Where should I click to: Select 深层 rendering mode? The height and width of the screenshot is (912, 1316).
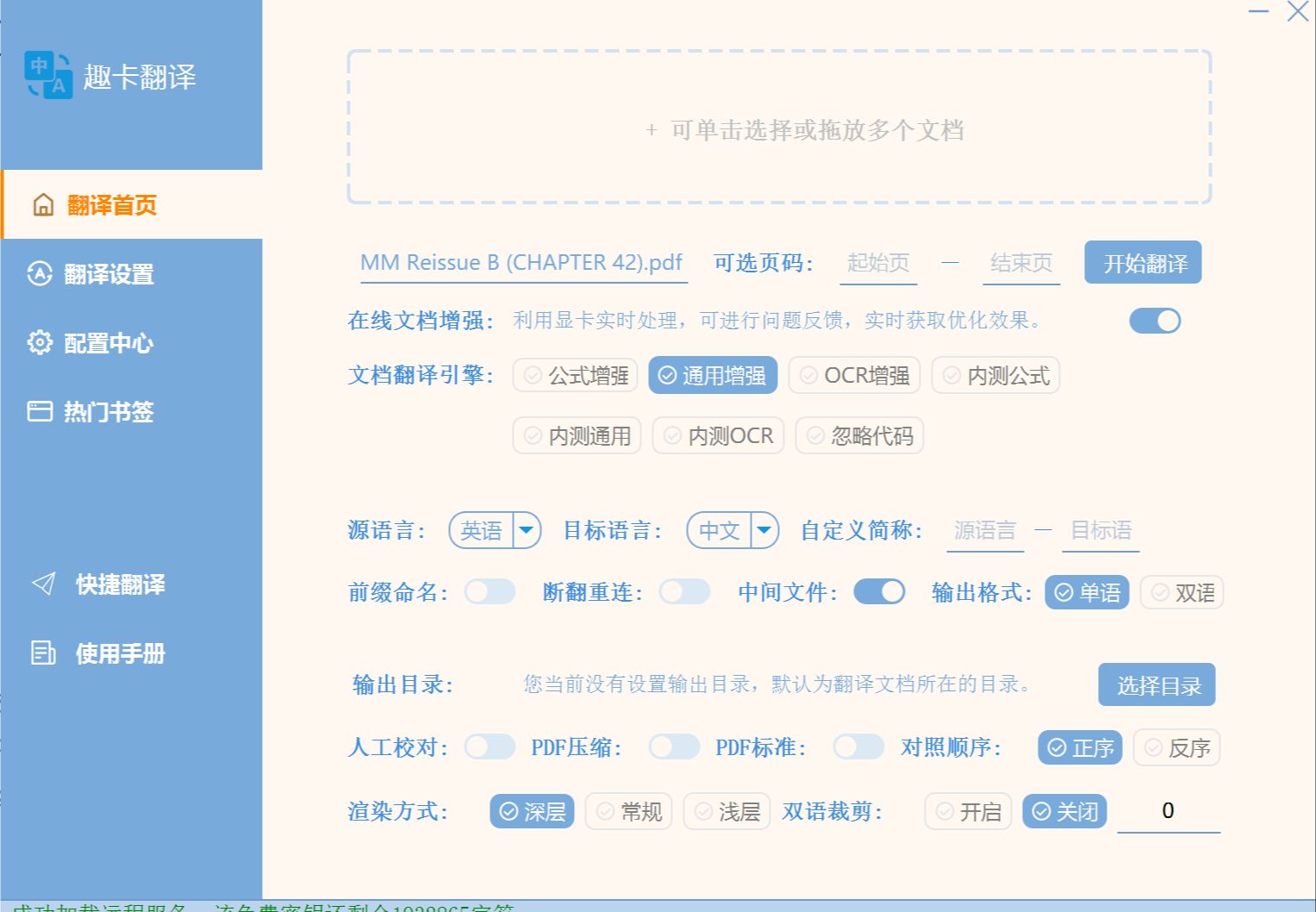[532, 811]
